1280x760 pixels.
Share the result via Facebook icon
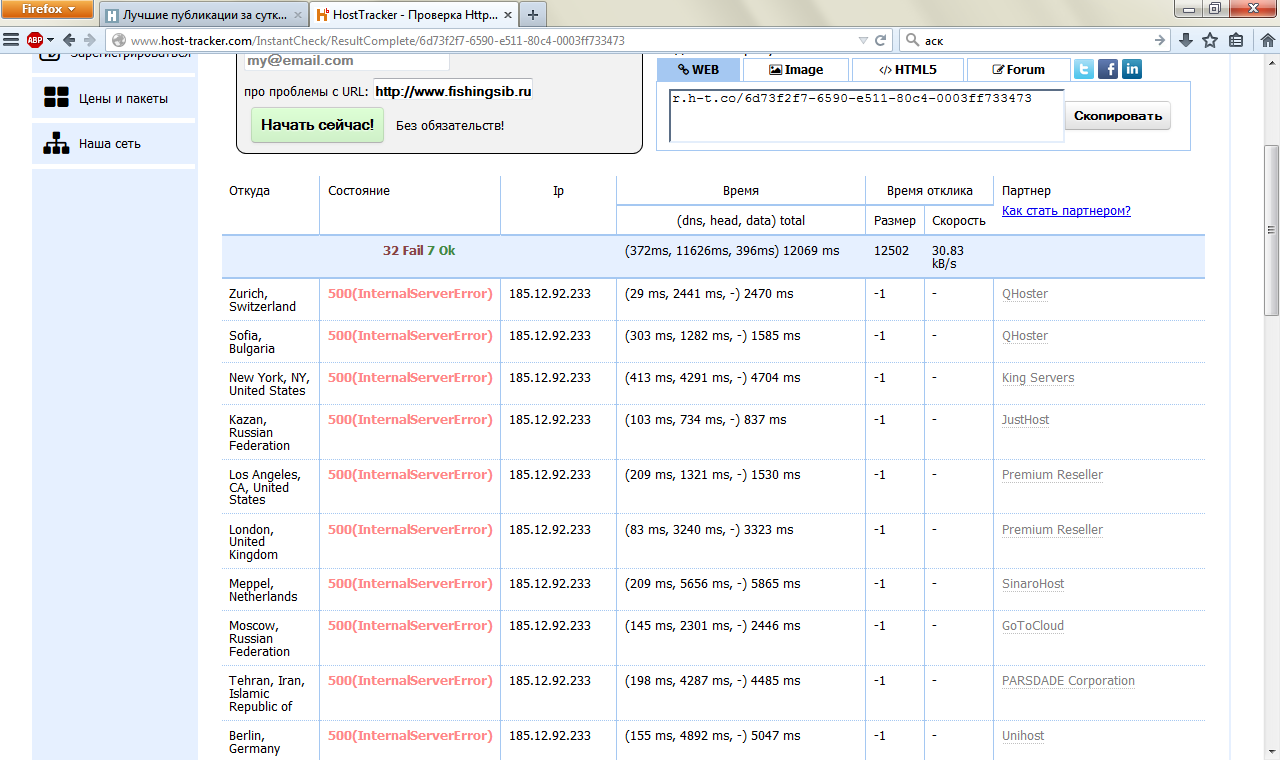pos(1108,69)
